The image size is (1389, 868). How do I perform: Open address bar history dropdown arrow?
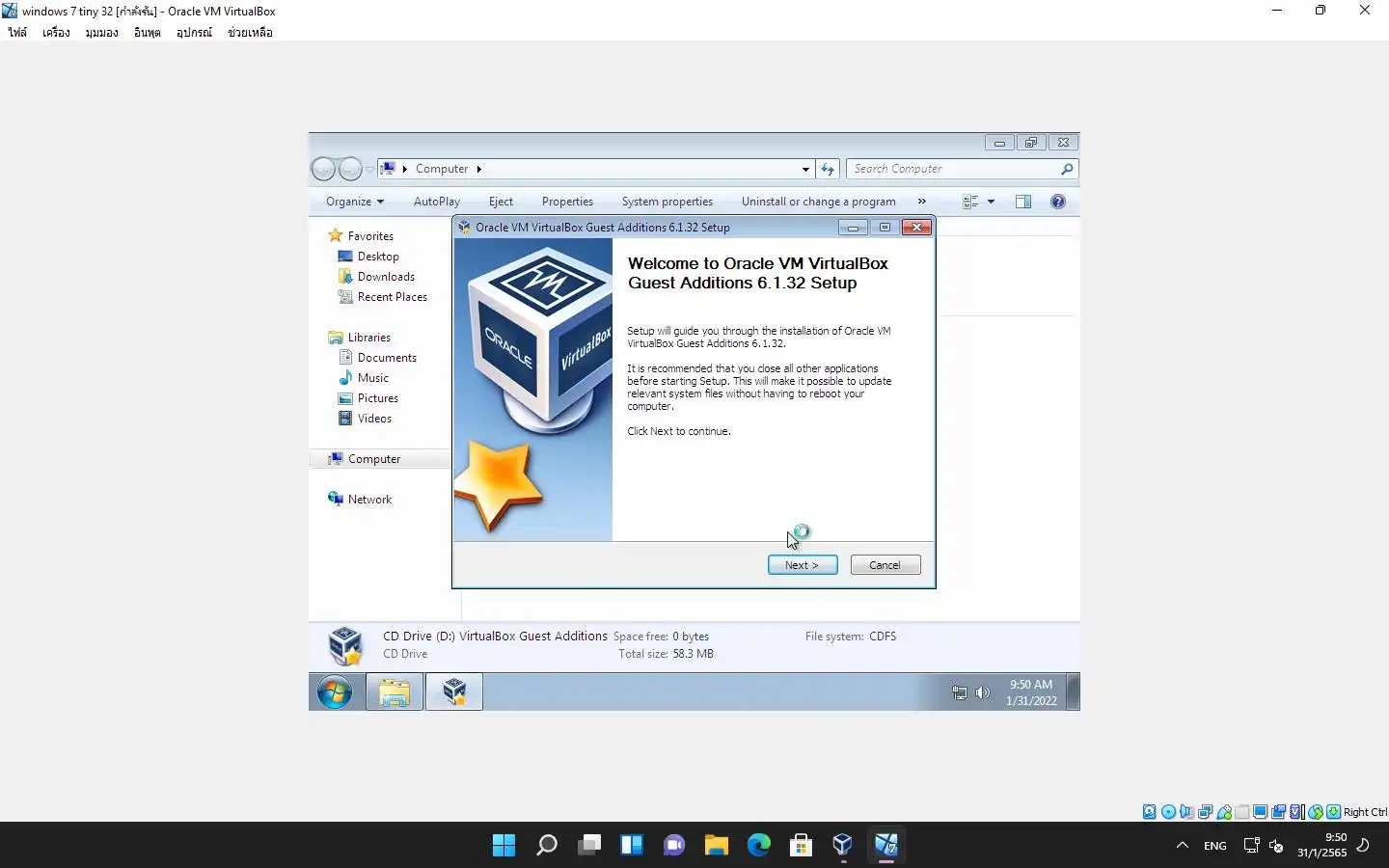coord(805,170)
